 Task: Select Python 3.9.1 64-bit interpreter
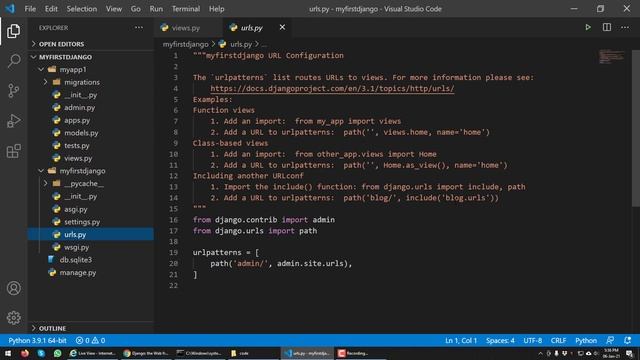point(37,340)
